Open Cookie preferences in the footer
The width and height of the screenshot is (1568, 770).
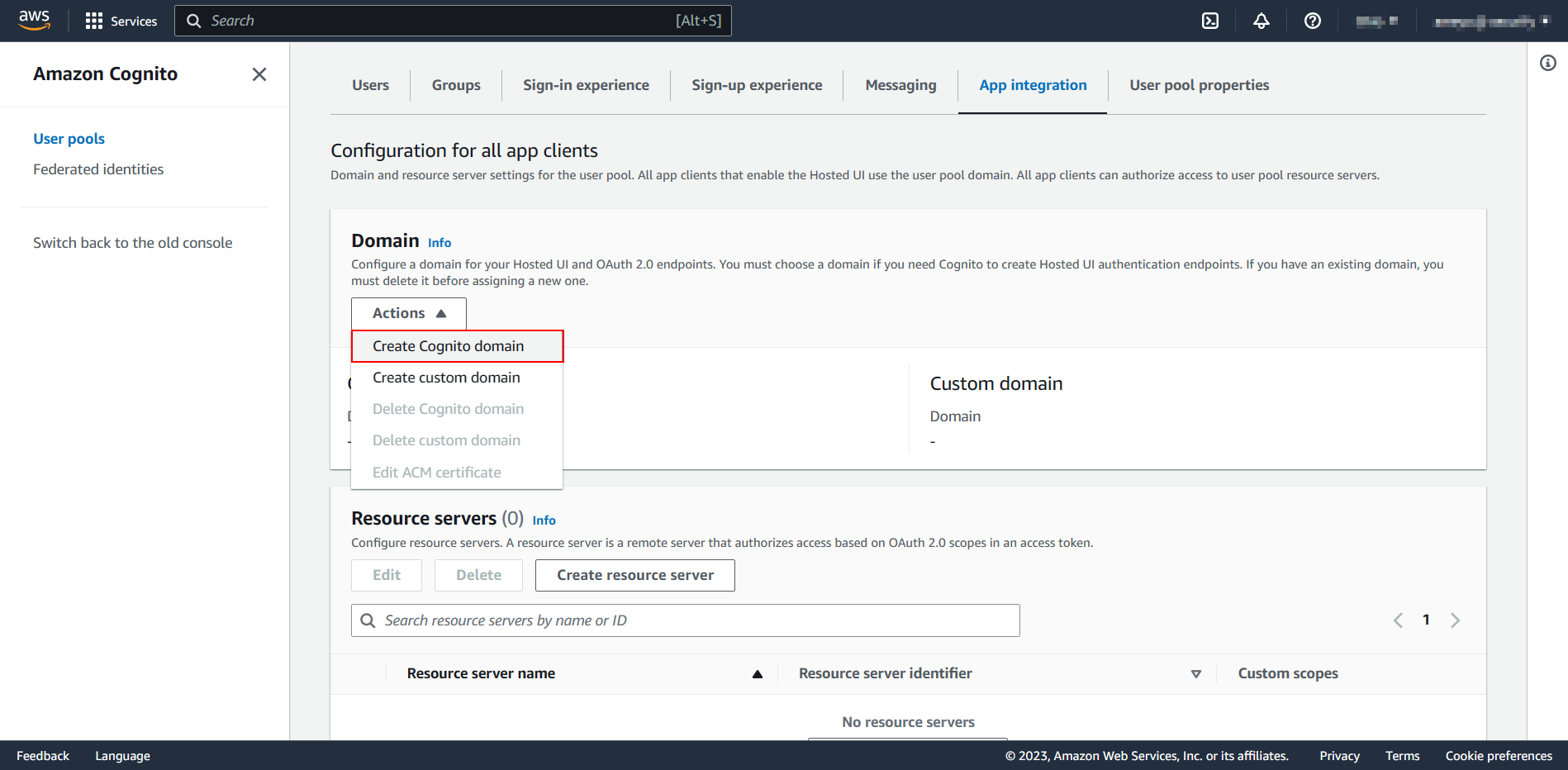click(1499, 756)
